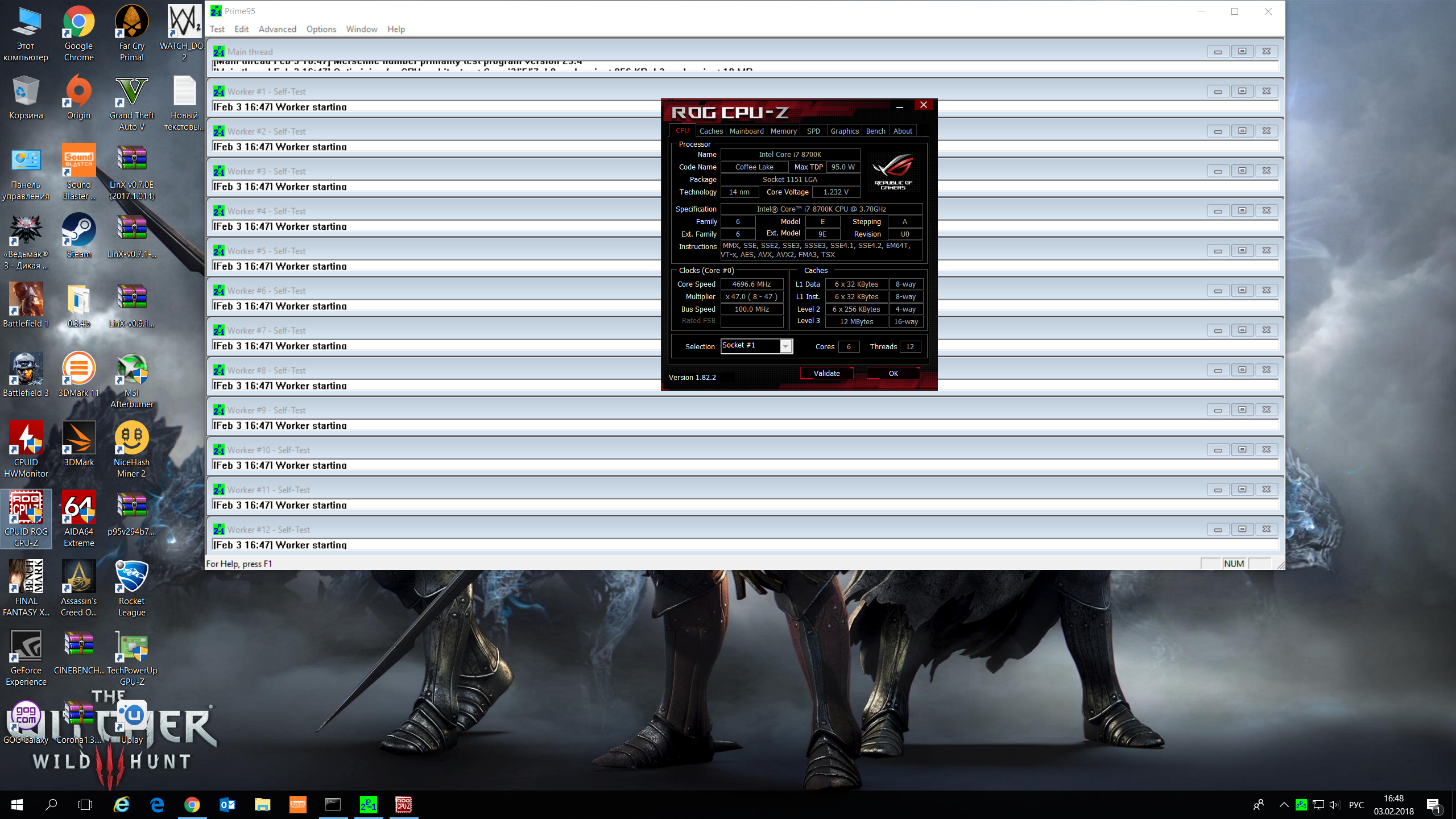Click the Validate button in CPU-Z
This screenshot has height=819, width=1456.
(x=826, y=373)
